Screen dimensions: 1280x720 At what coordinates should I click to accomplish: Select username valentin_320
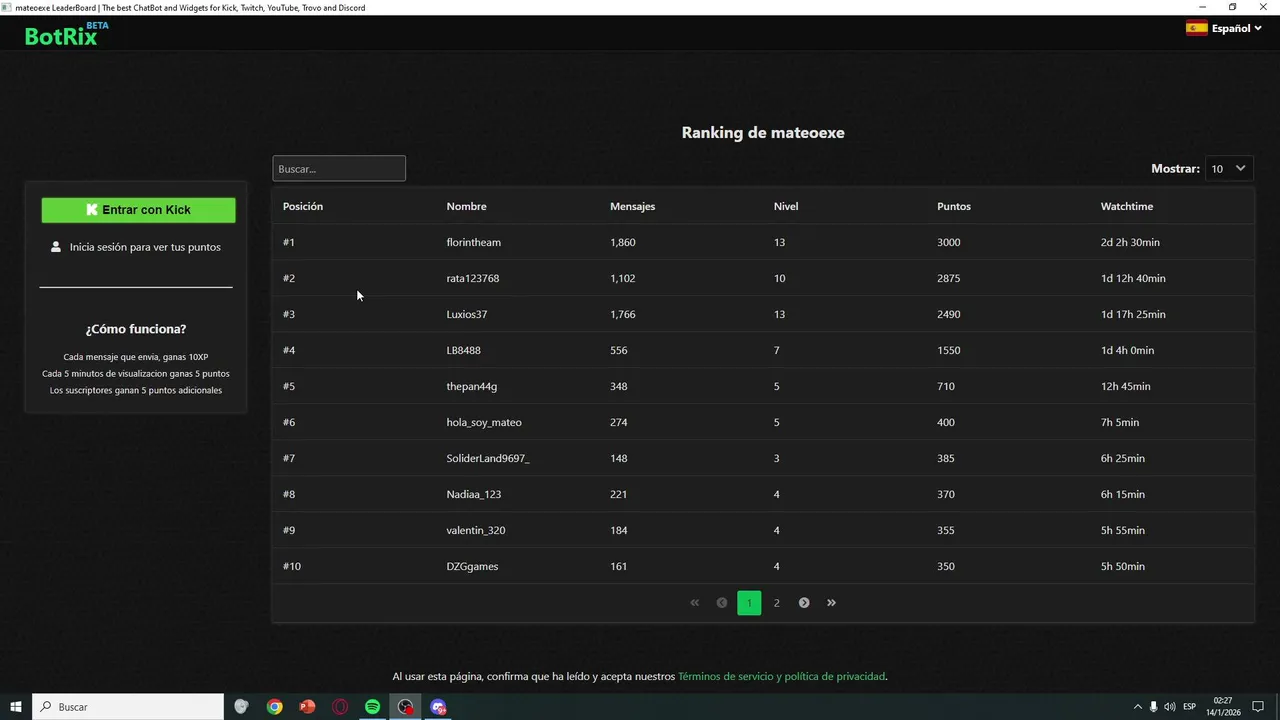coord(476,530)
